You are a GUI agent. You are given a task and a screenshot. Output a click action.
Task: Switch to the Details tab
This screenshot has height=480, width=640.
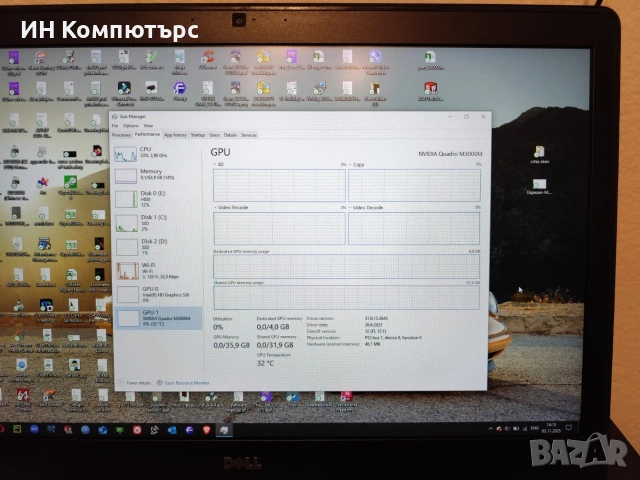point(230,135)
